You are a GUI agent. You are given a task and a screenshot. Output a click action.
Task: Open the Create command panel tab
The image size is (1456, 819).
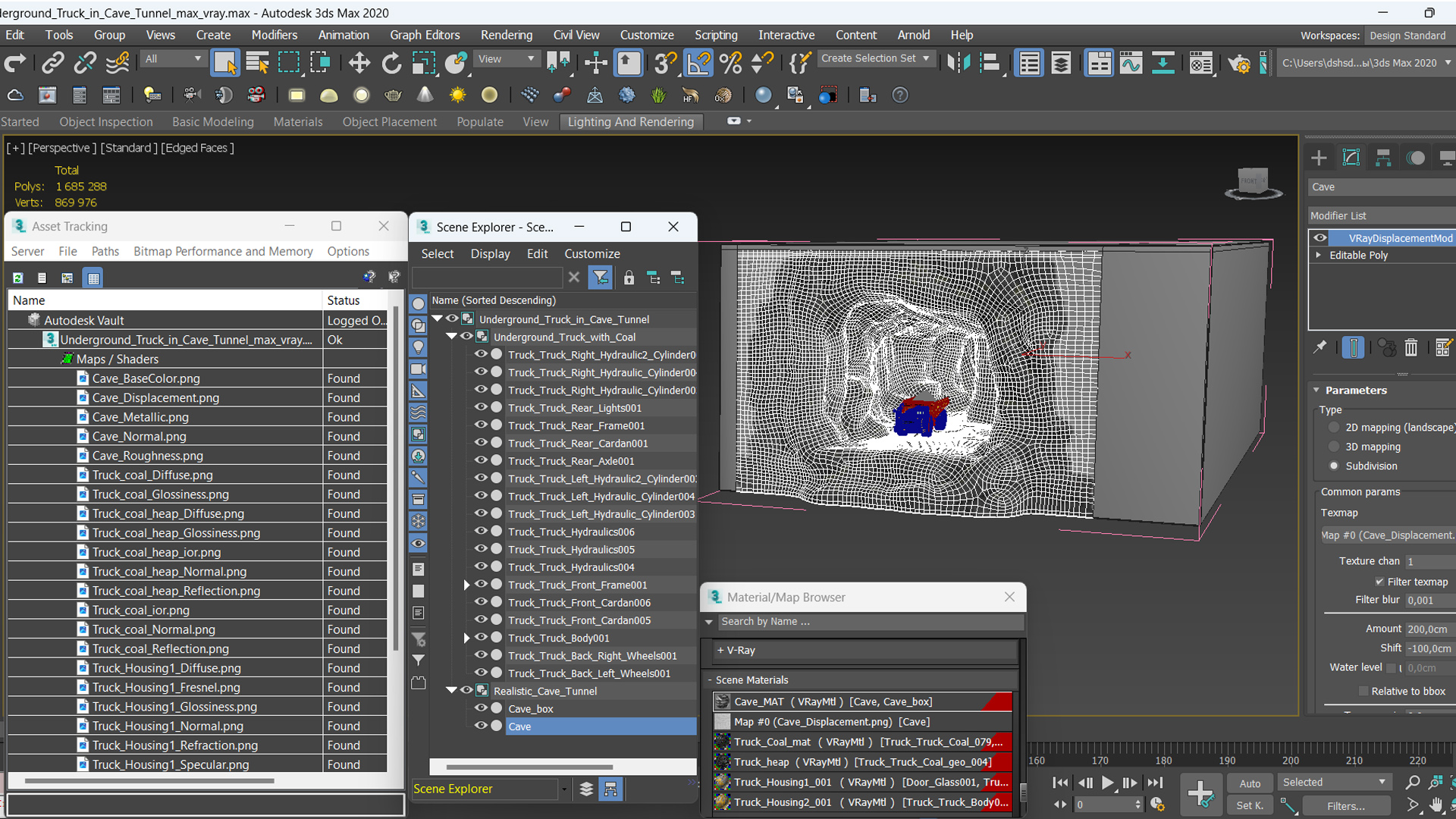(1319, 157)
